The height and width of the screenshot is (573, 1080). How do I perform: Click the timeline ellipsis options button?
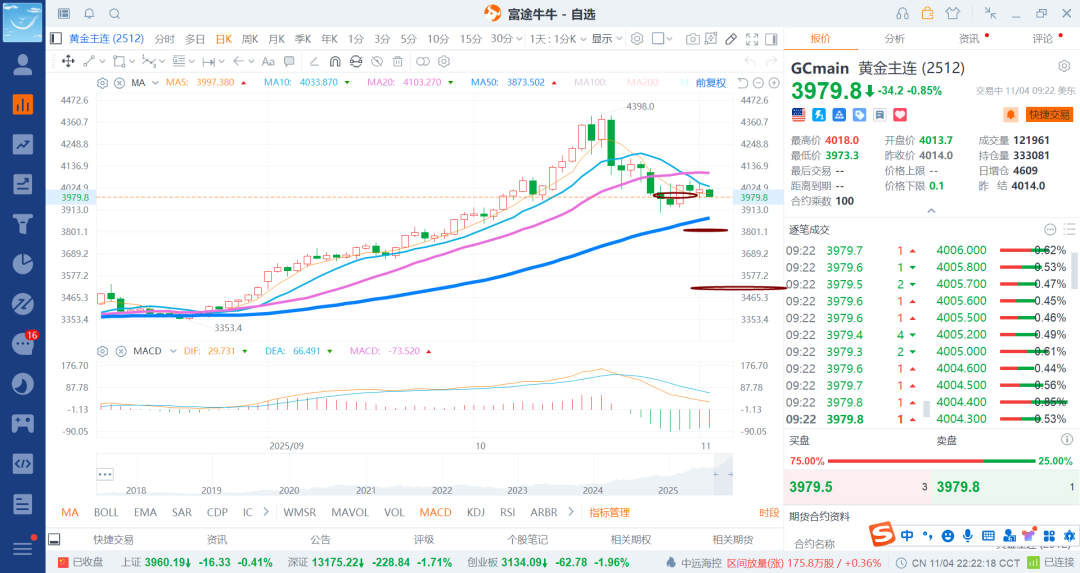pyautogui.click(x=105, y=475)
